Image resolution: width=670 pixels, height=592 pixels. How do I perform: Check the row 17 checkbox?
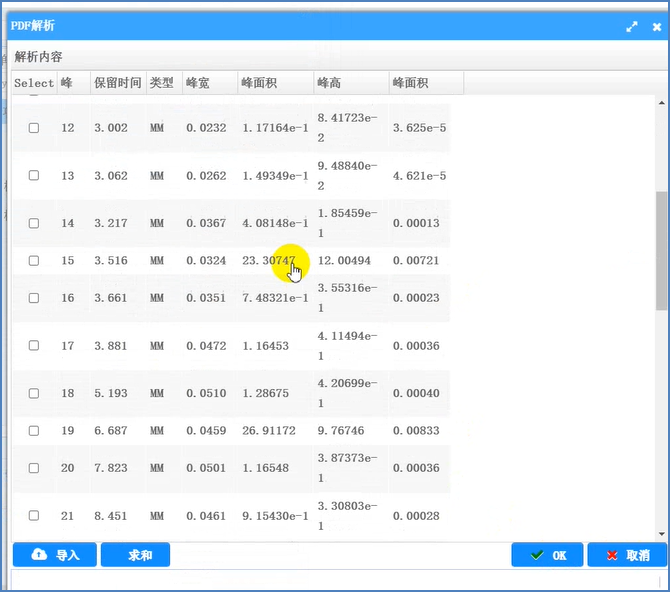tap(34, 345)
